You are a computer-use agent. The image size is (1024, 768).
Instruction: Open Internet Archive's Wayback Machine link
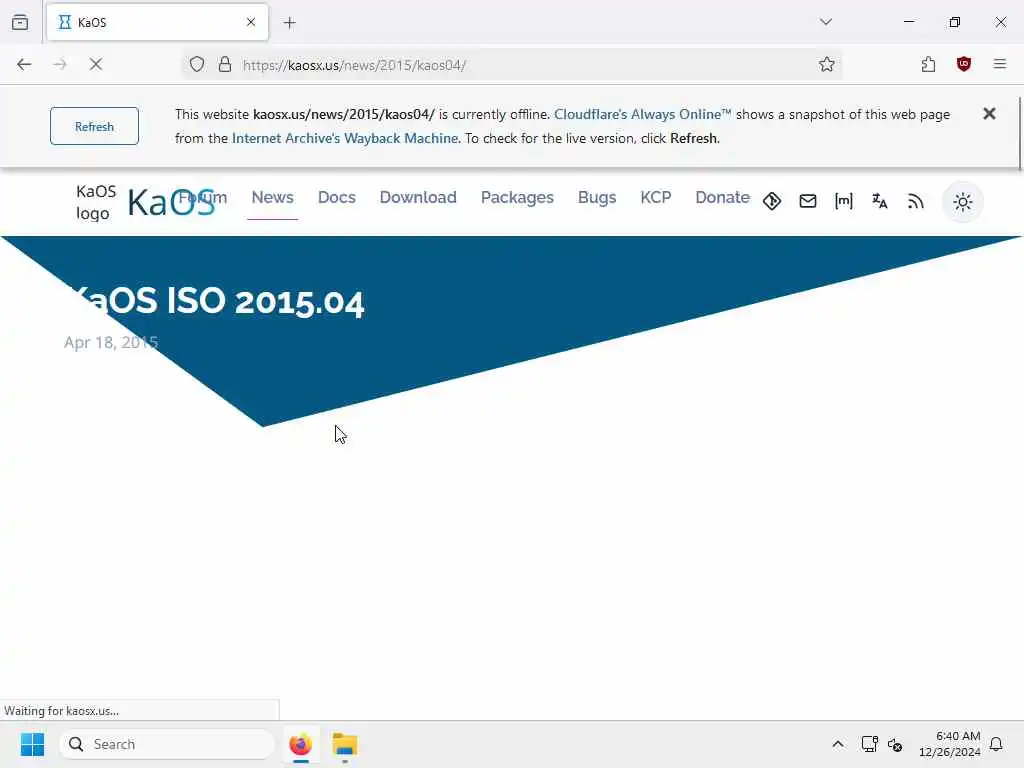tap(345, 138)
